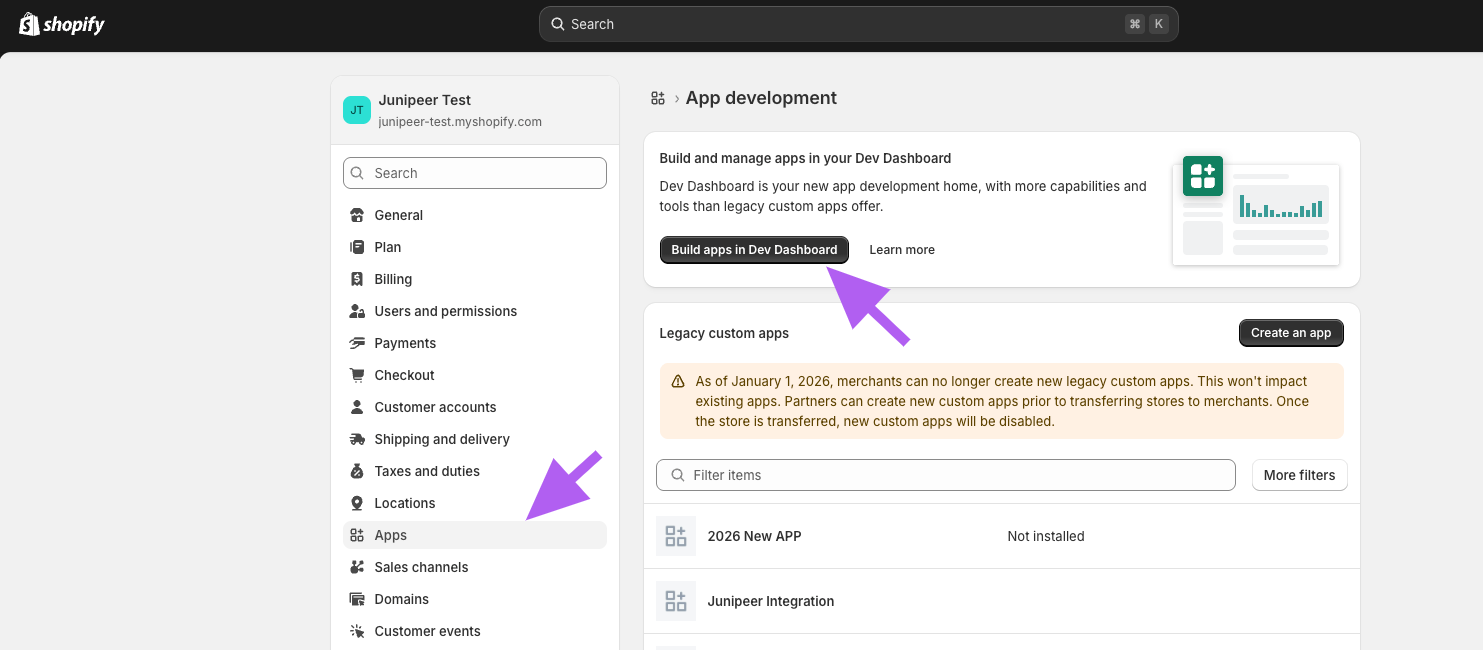Focus the settings sidebar Search field

475,173
